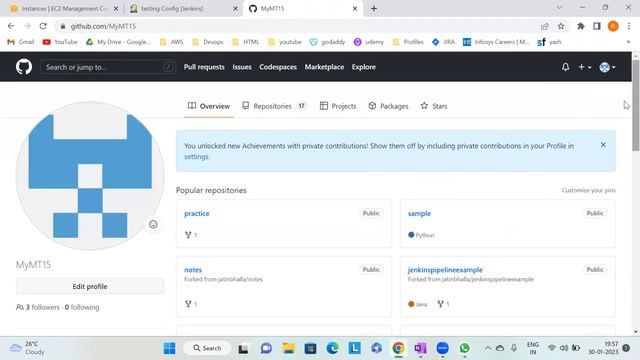This screenshot has height=360, width=640.
Task: Click Customize your pins
Action: [x=588, y=190]
